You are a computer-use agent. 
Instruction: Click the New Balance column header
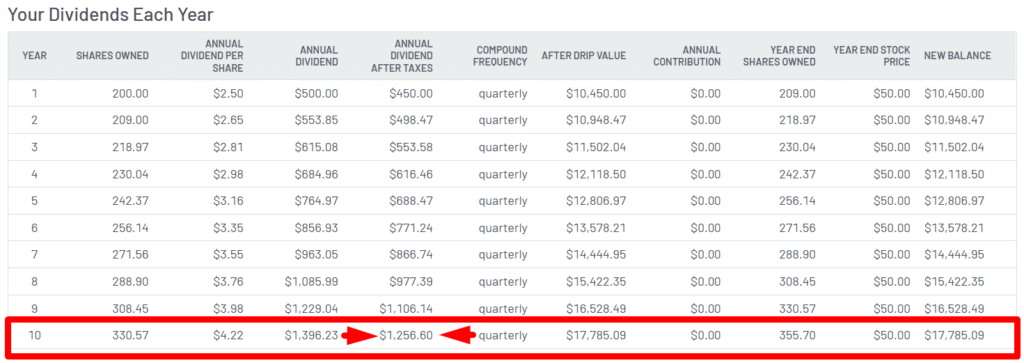pos(957,55)
